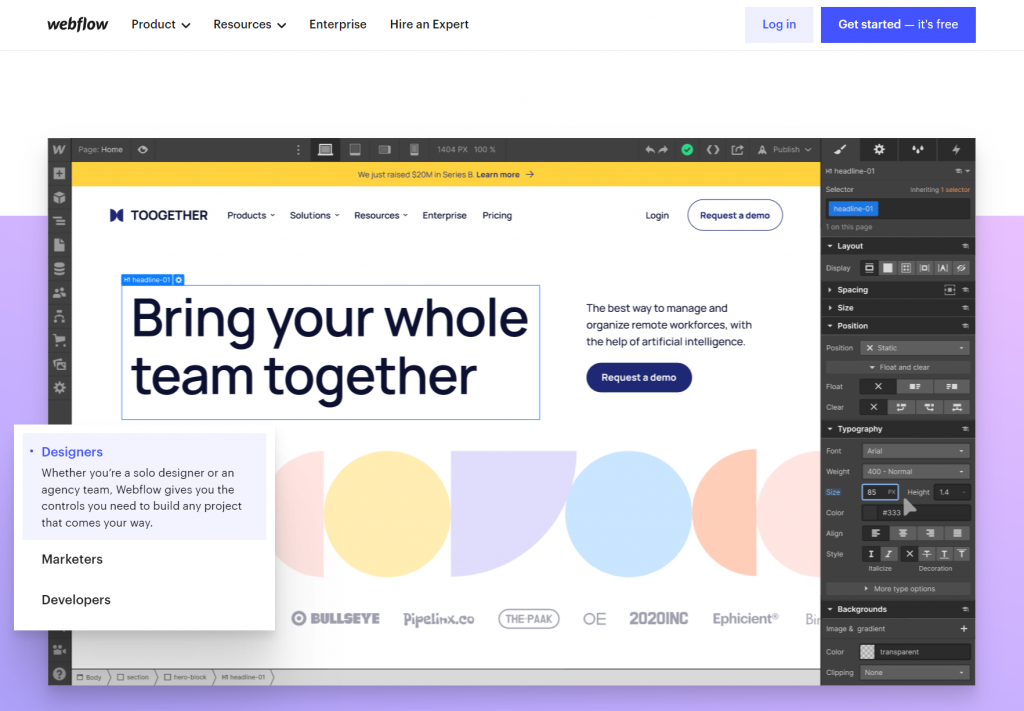The height and width of the screenshot is (711, 1024).
Task: Open the Add elements panel
Action: pyautogui.click(x=59, y=174)
